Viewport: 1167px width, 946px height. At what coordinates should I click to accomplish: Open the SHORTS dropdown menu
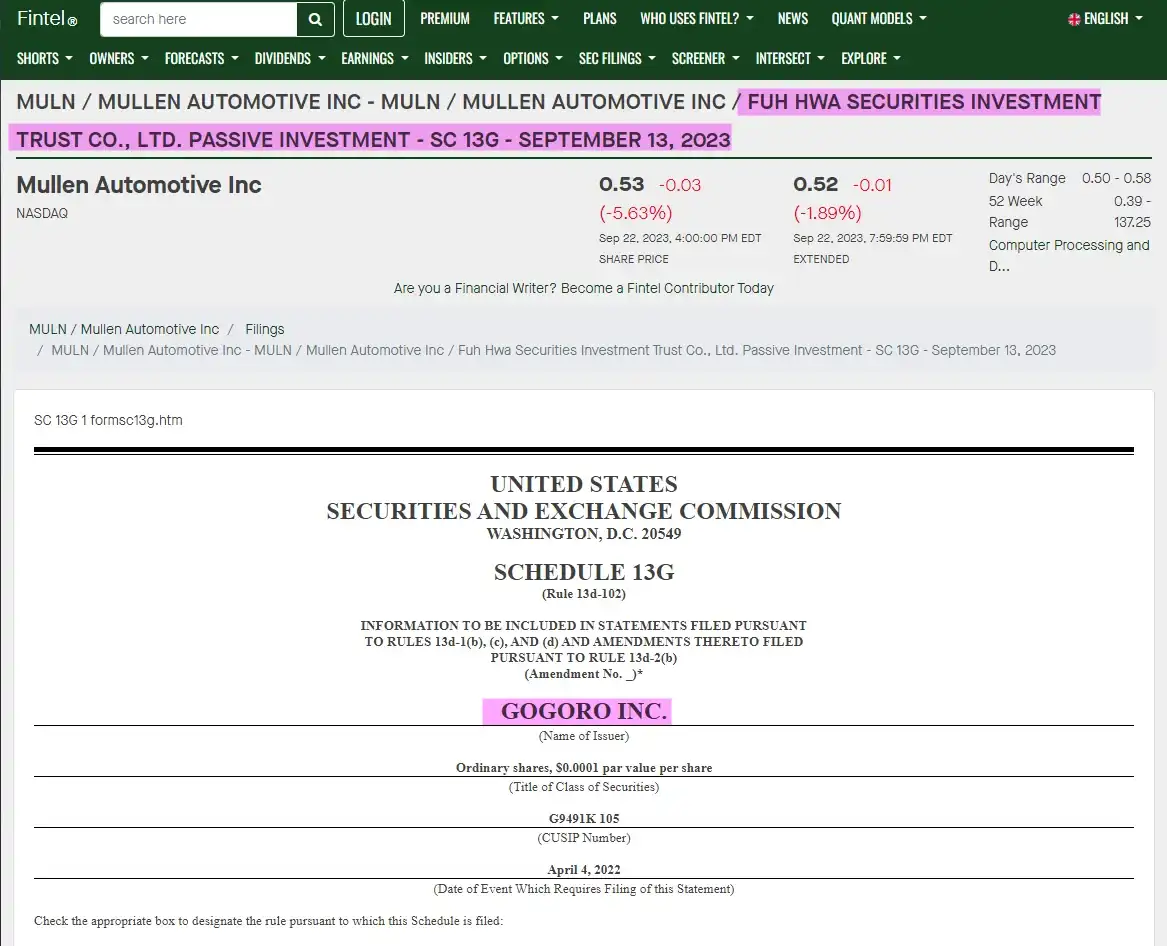tap(45, 58)
